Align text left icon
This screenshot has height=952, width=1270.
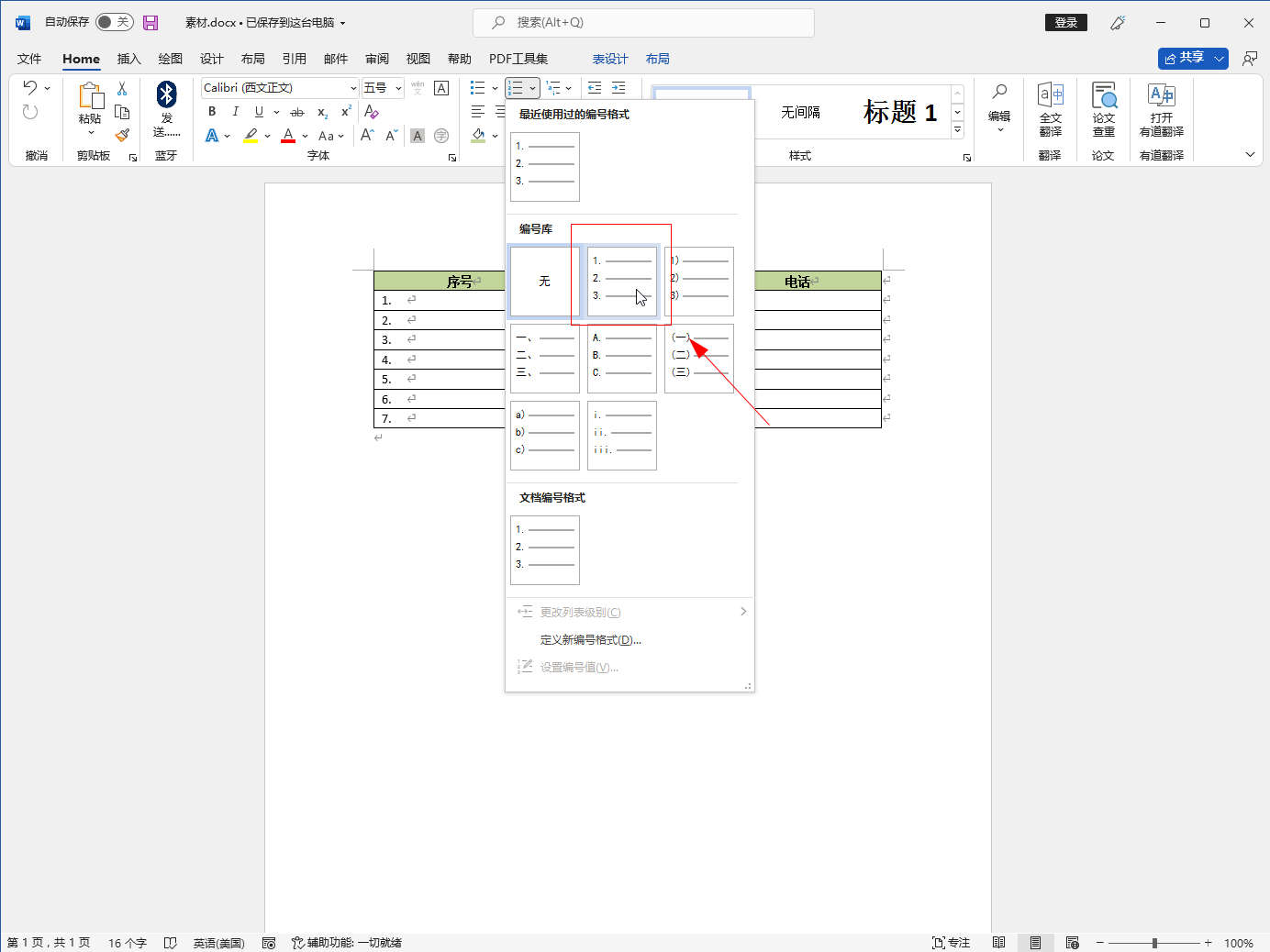pyautogui.click(x=478, y=112)
